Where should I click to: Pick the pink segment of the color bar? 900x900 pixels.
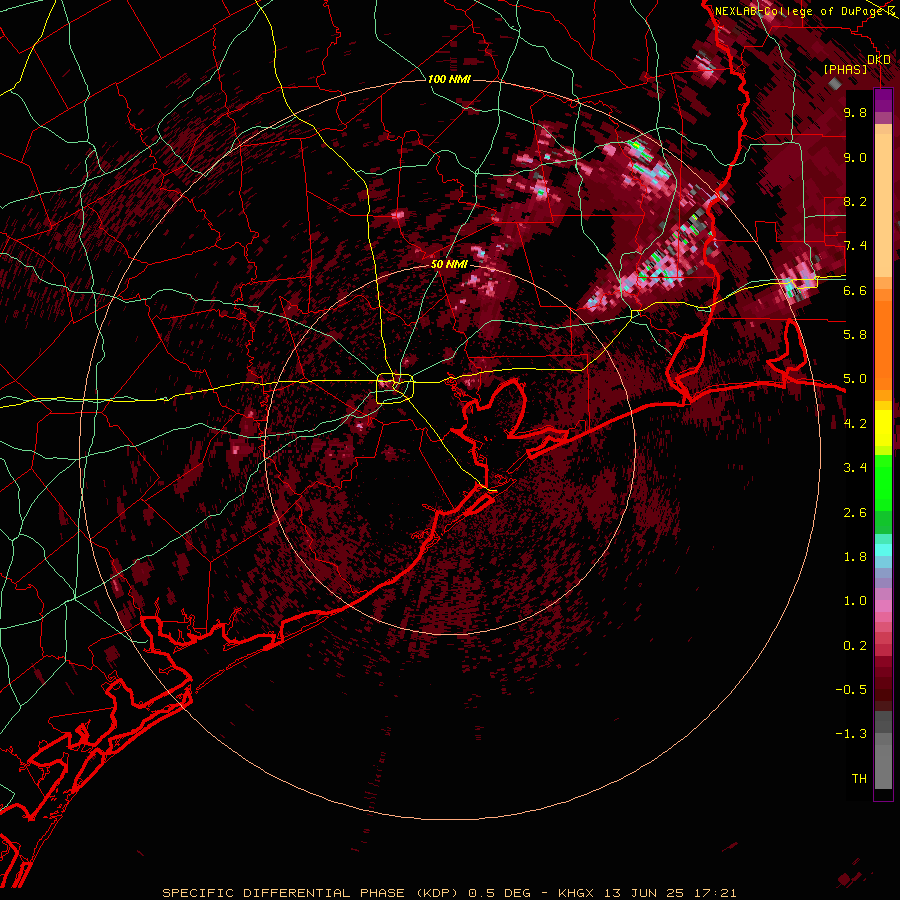point(883,606)
